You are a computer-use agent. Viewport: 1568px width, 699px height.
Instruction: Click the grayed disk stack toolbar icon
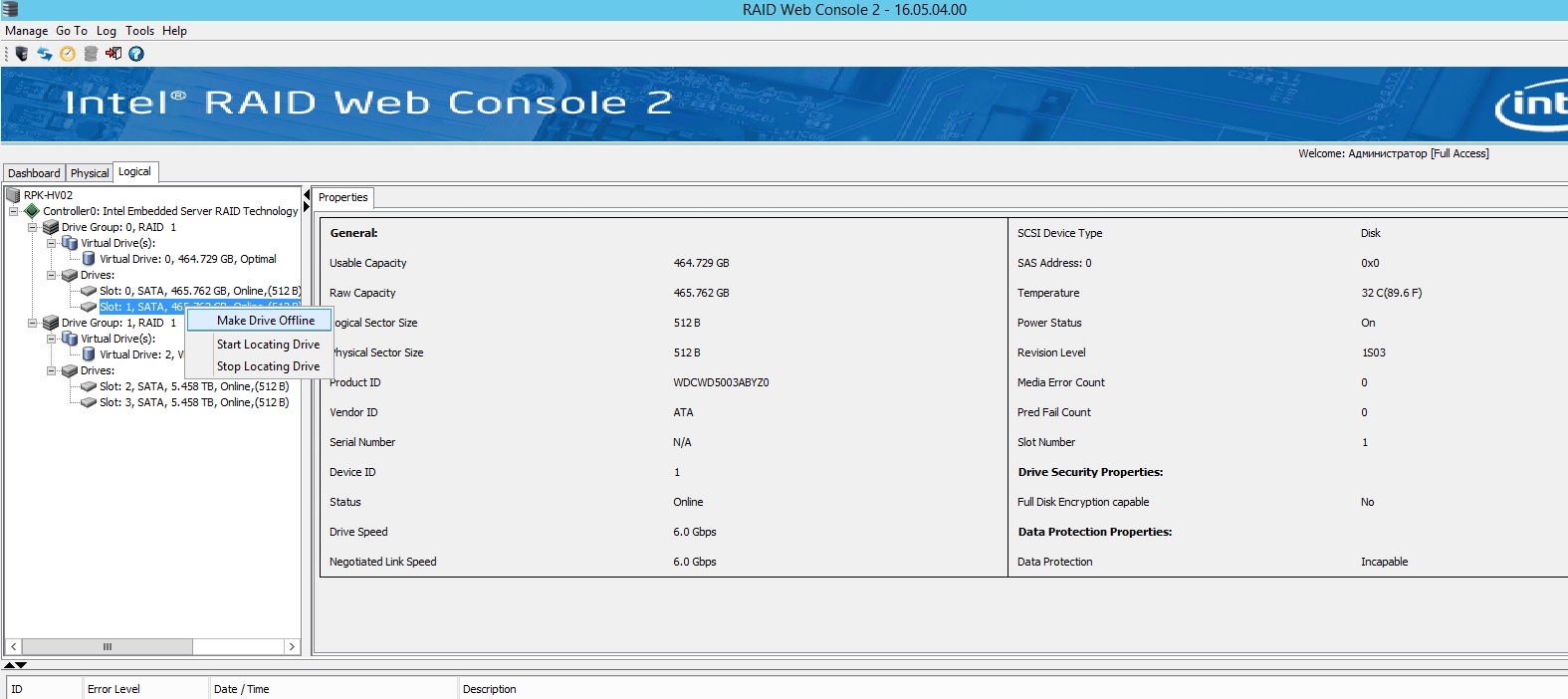[x=91, y=54]
